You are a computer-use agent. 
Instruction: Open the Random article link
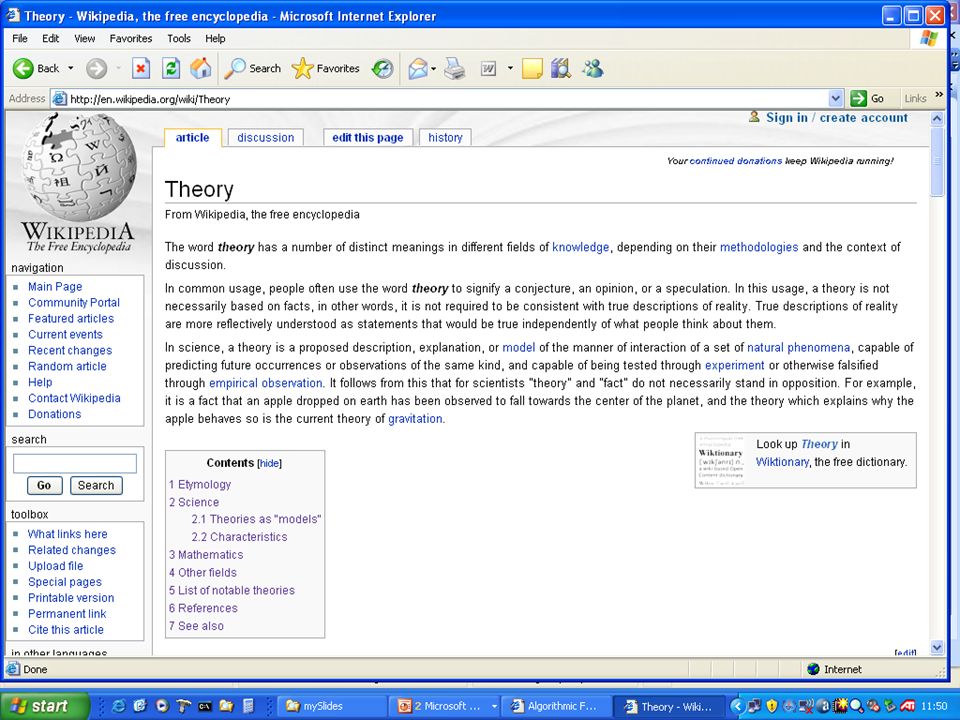tap(67, 366)
